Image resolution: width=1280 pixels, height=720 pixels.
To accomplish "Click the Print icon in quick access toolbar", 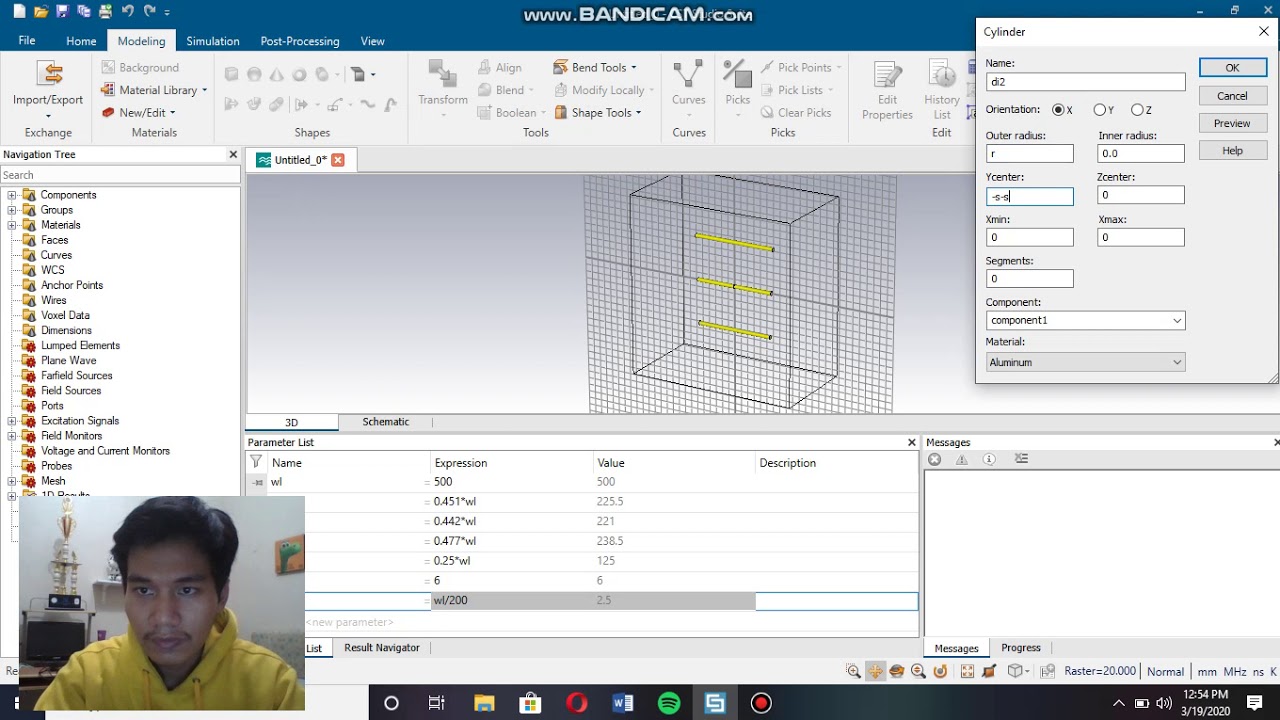I will tap(105, 12).
